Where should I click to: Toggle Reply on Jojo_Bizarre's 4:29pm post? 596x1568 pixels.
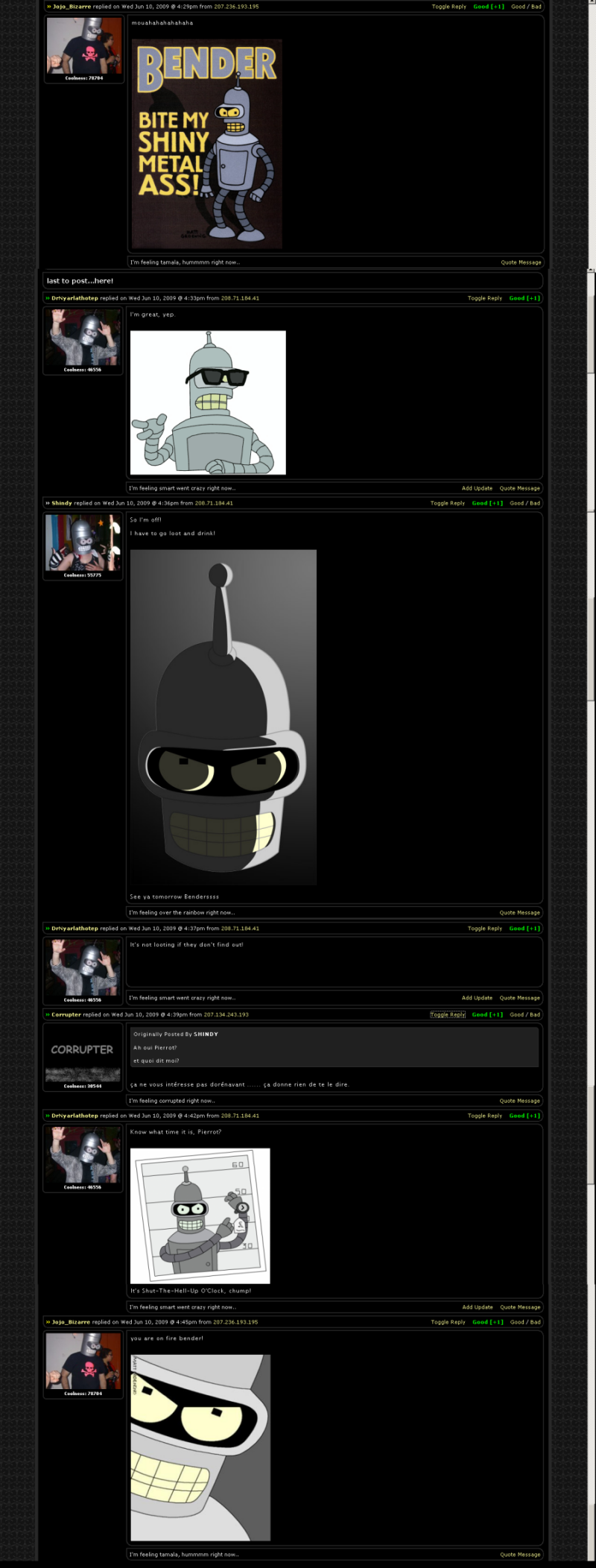pos(448,7)
